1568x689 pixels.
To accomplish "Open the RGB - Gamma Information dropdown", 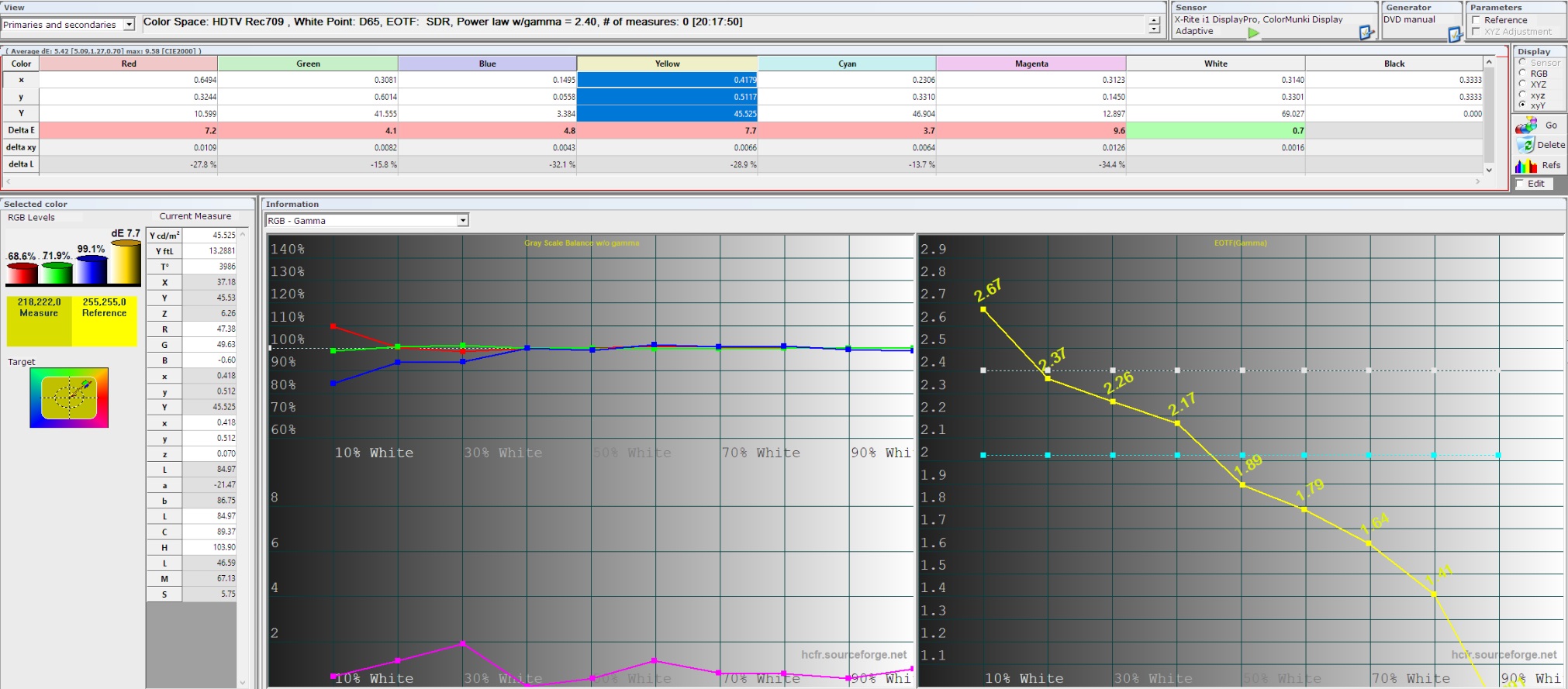I will tap(463, 221).
